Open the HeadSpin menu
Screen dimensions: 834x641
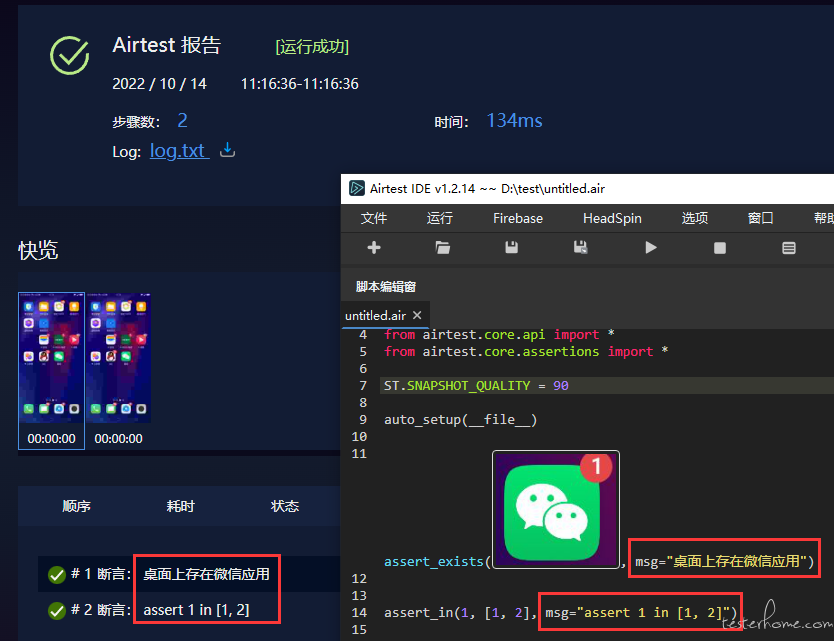[612, 218]
